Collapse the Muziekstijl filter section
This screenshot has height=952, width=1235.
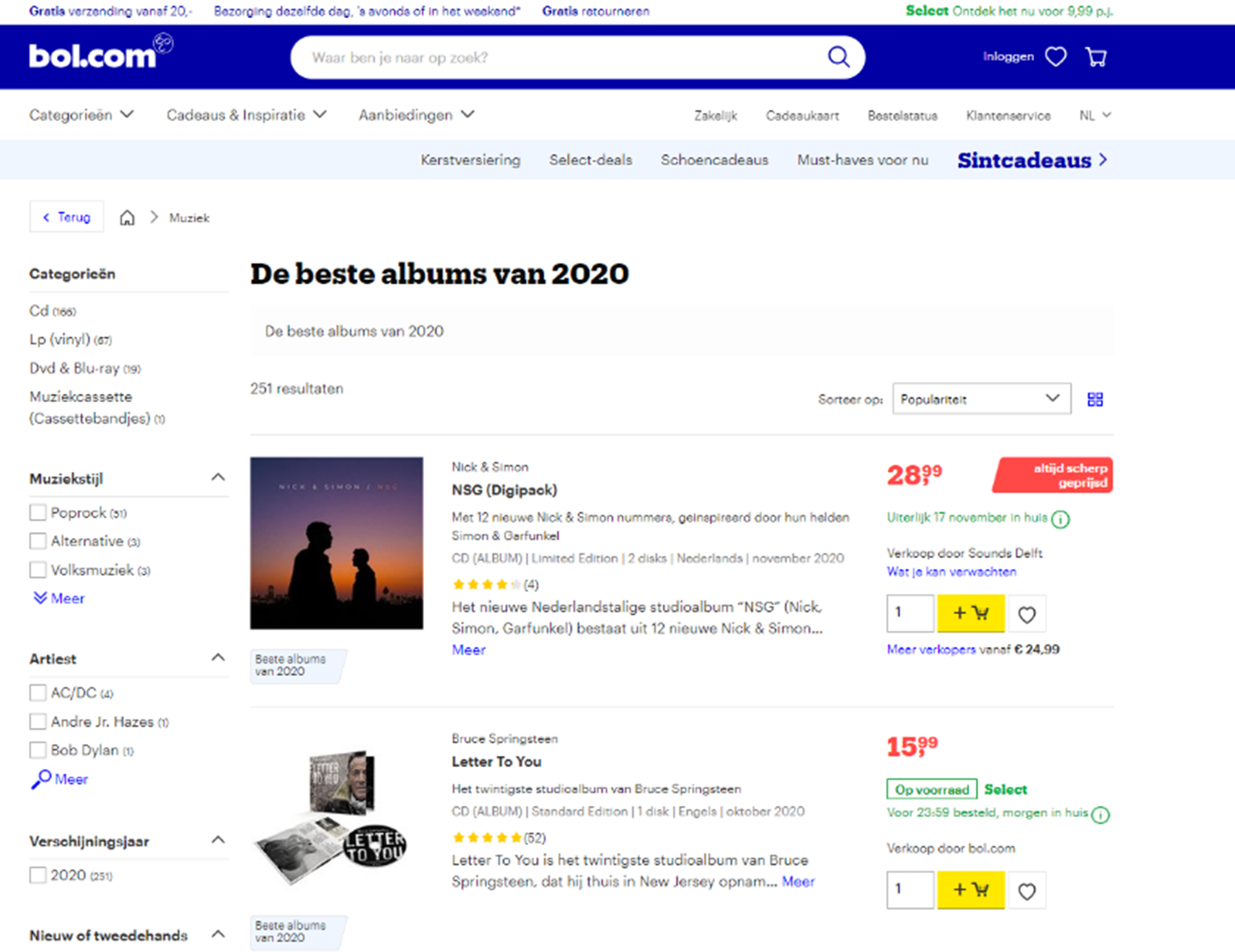tap(218, 478)
